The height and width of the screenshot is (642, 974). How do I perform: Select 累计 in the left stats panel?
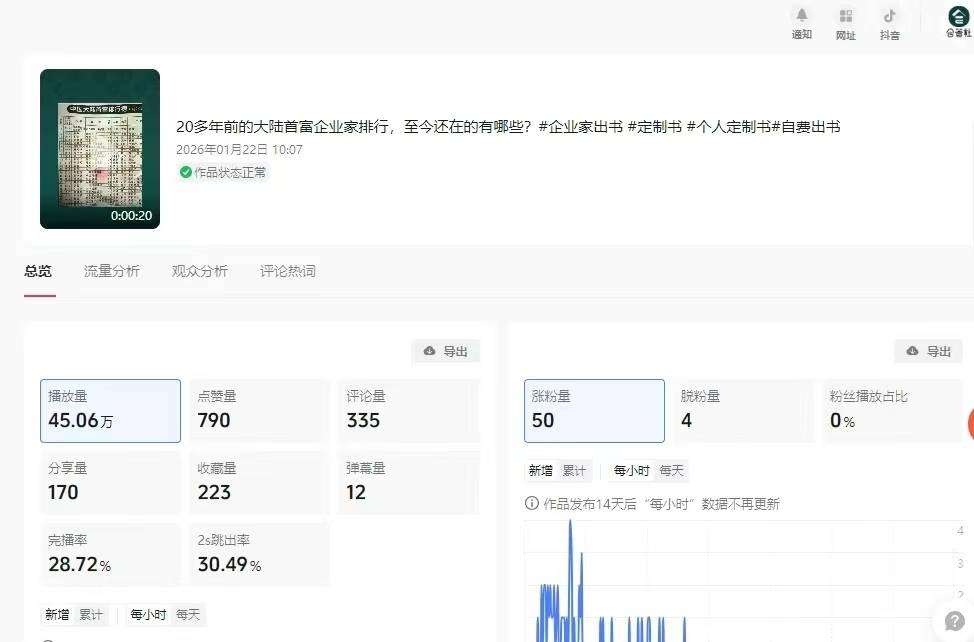[x=91, y=614]
